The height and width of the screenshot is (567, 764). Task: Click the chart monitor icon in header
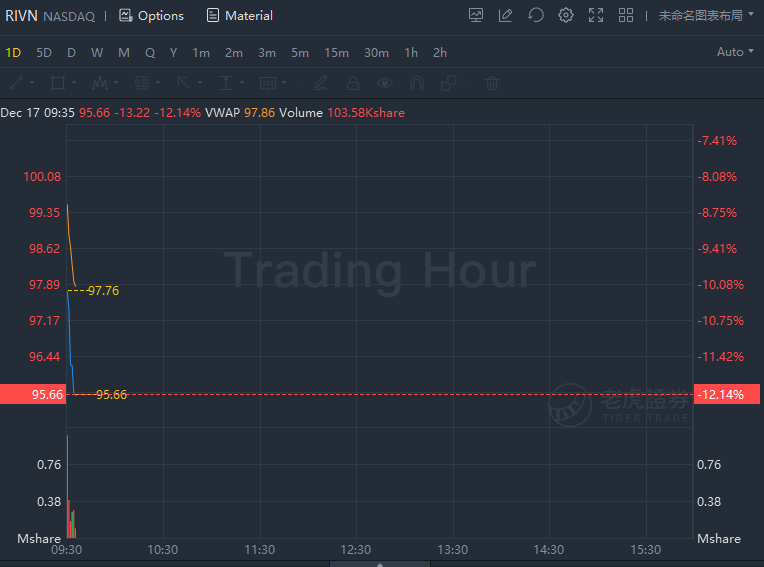coord(476,15)
